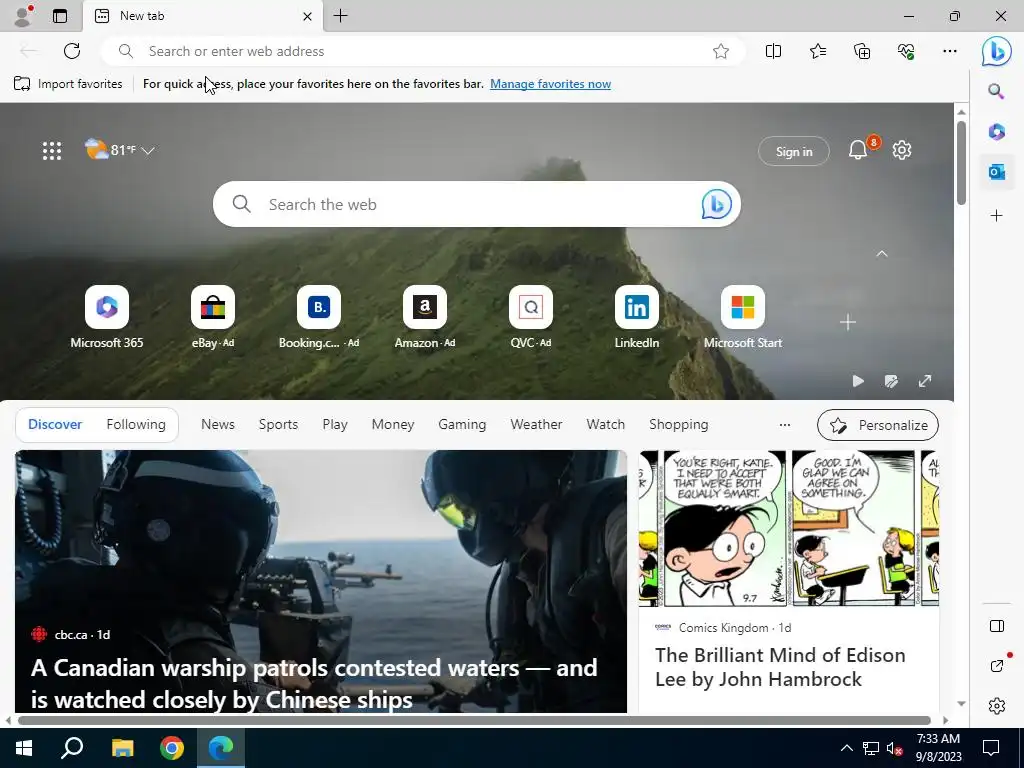
Task: Open page settings gear icon
Action: [902, 150]
